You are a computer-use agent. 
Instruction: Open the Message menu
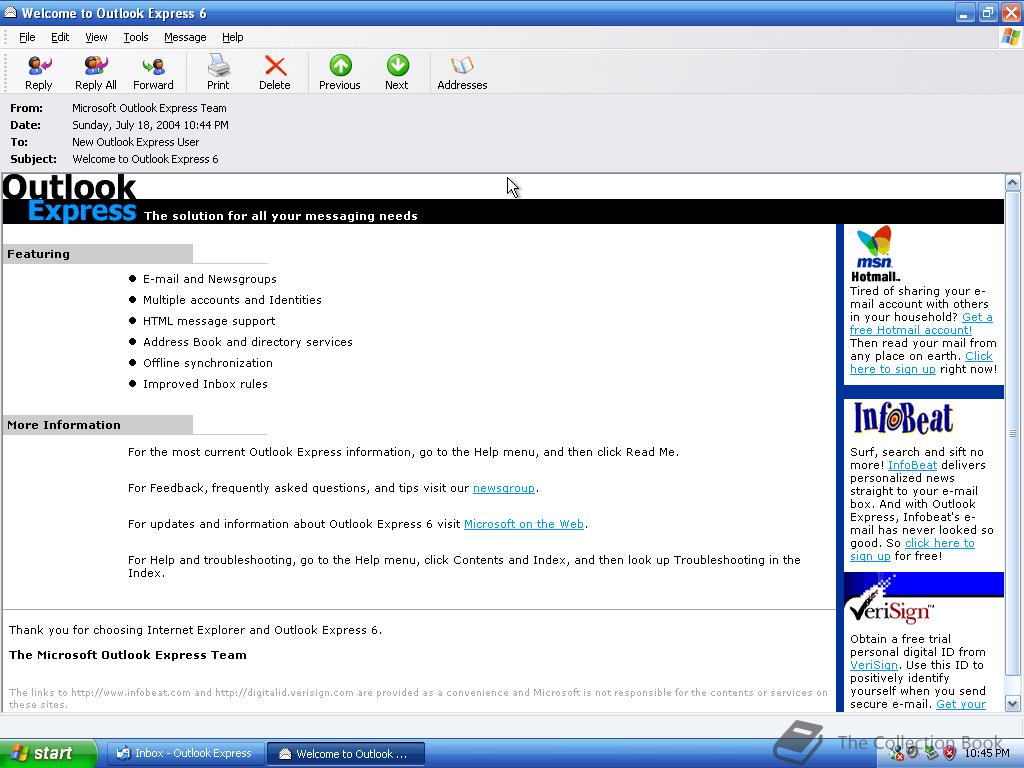point(185,37)
